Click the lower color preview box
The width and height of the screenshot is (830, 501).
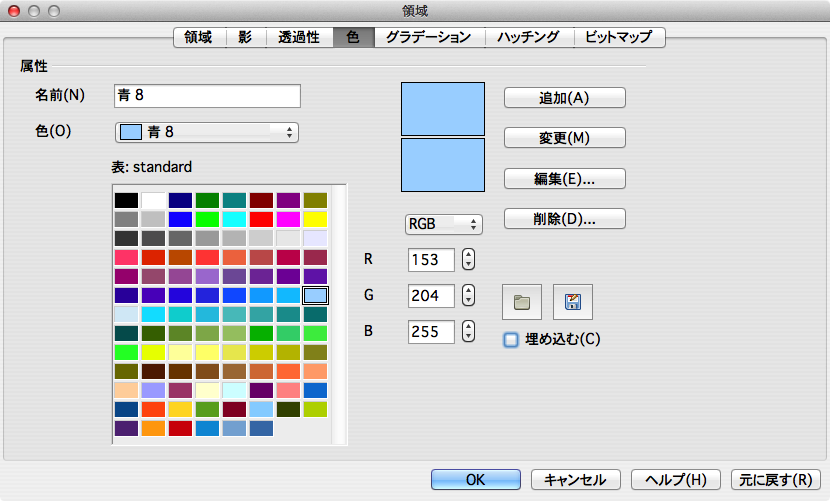pyautogui.click(x=443, y=165)
